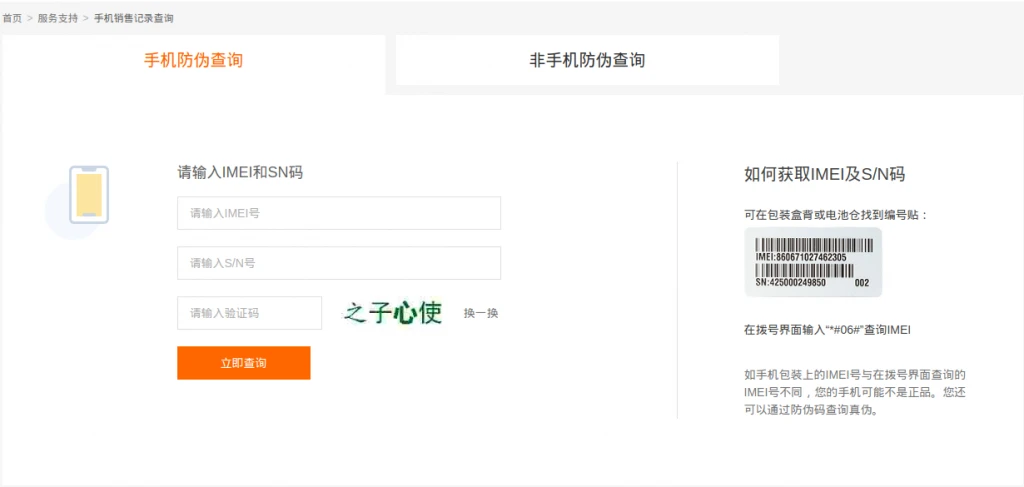Click the yellow phone illustration icon
The height and width of the screenshot is (487, 1024).
[x=88, y=195]
